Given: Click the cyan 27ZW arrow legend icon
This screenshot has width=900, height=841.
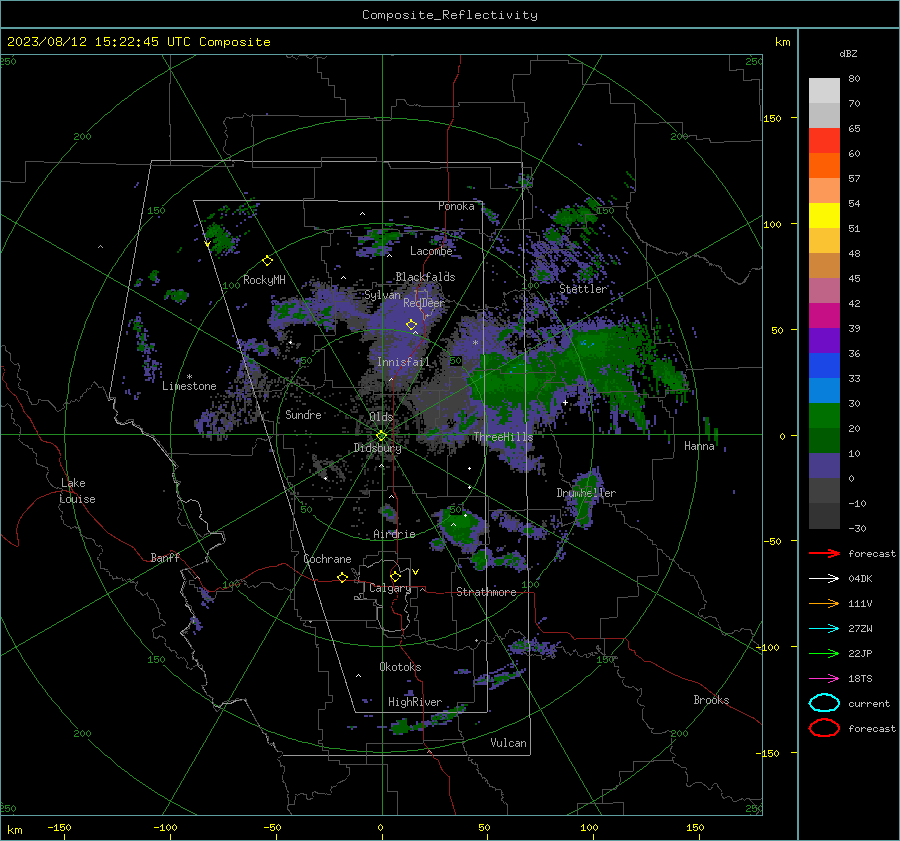Looking at the screenshot, I should 824,629.
